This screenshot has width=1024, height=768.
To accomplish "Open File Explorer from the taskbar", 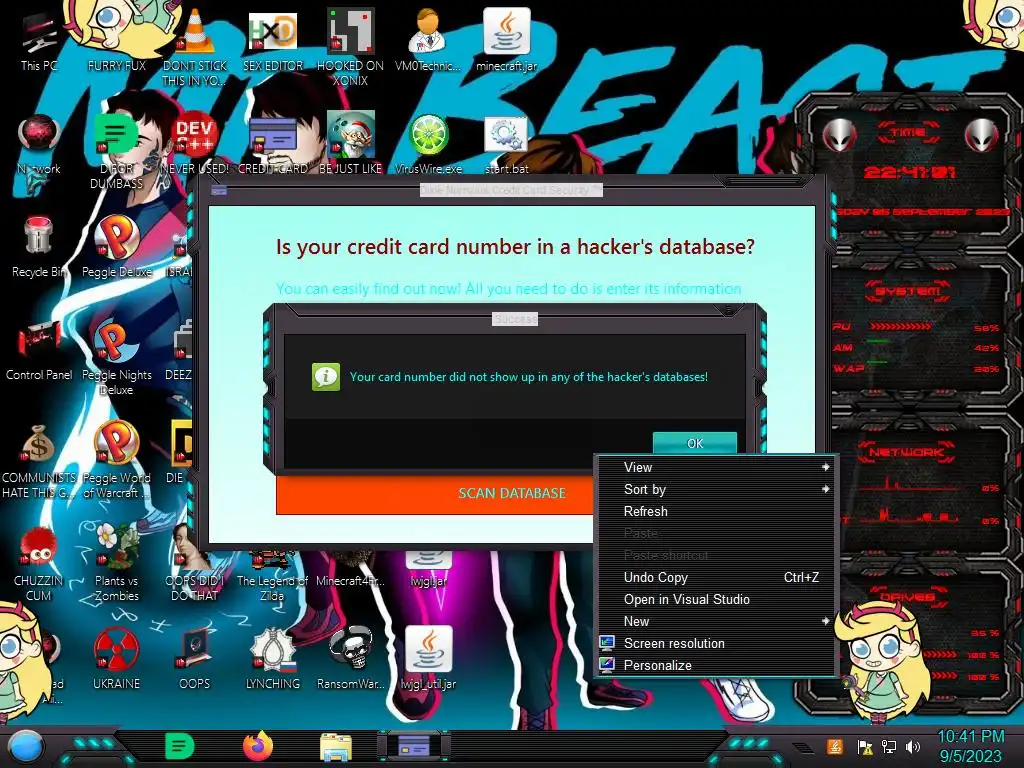I will pyautogui.click(x=336, y=746).
